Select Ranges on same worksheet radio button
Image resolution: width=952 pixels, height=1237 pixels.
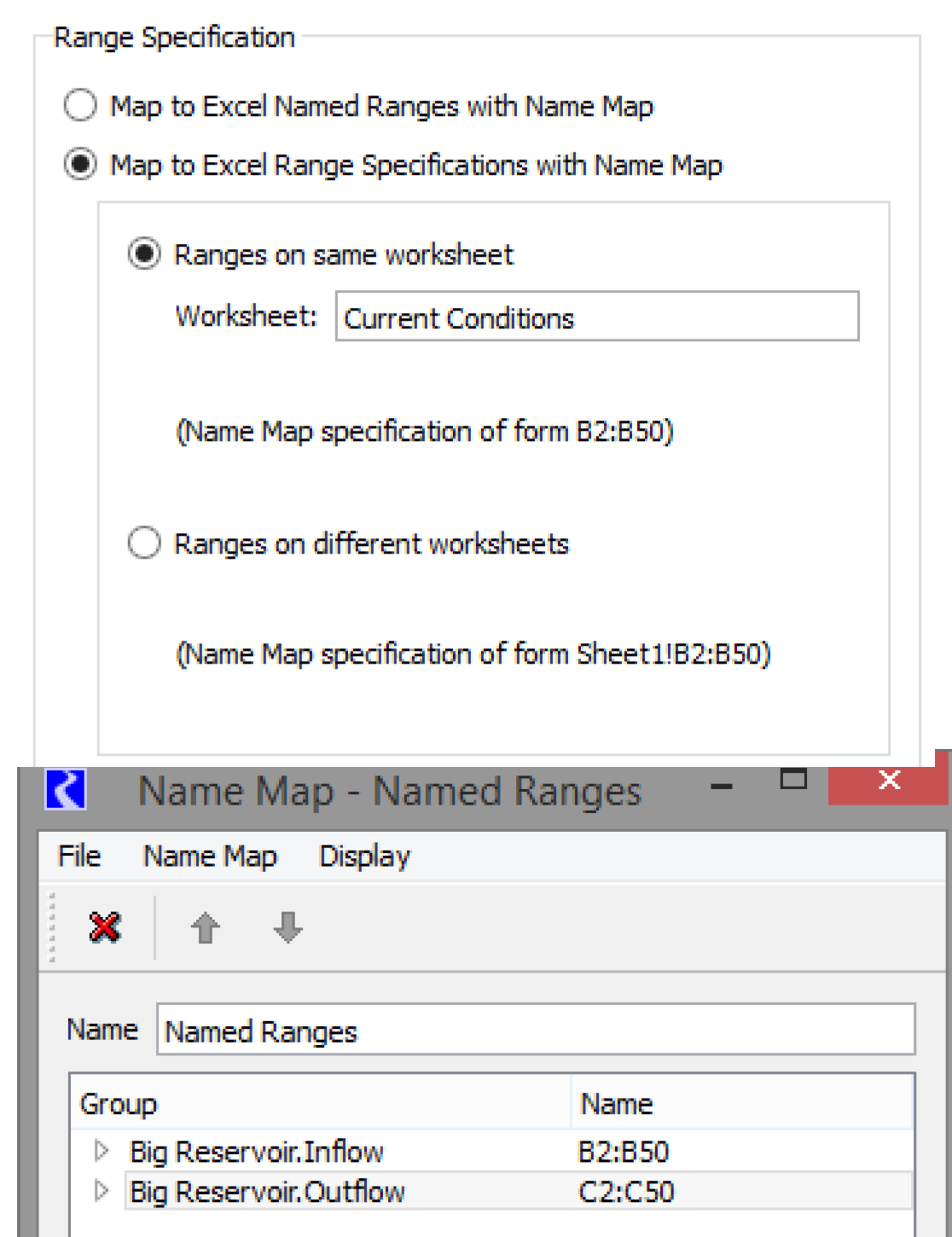144,254
